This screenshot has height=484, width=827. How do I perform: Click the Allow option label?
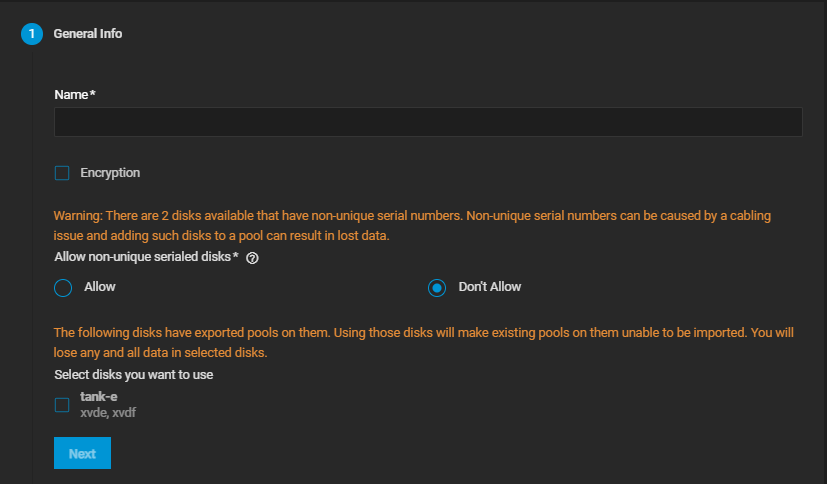(100, 287)
